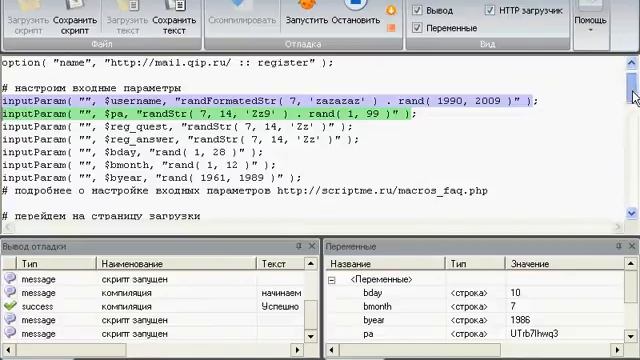The height and width of the screenshot is (360, 640).
Task: Select the bmonth variable row
Action: click(x=475, y=307)
